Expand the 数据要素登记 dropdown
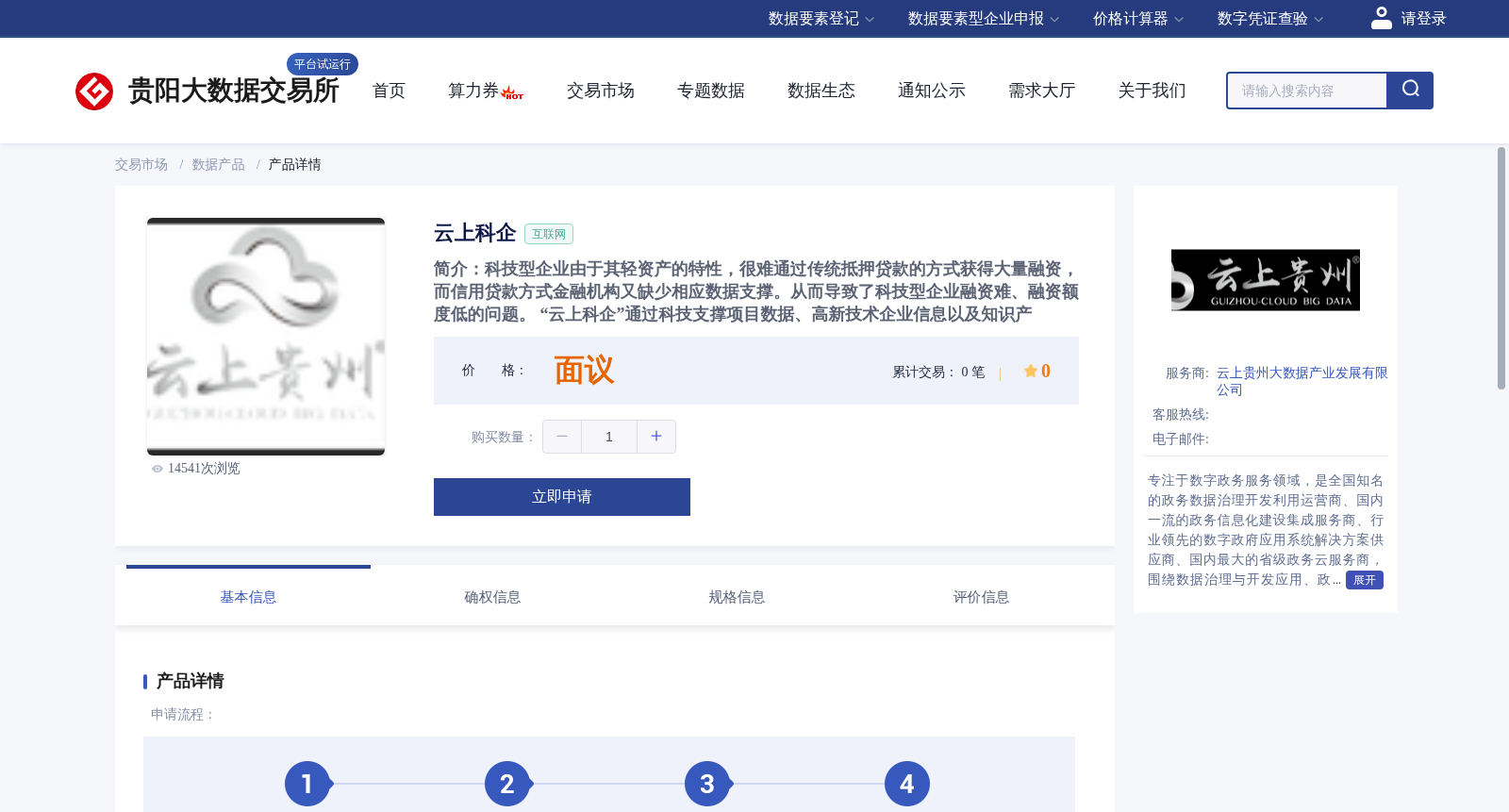The height and width of the screenshot is (812, 1509). [x=821, y=19]
